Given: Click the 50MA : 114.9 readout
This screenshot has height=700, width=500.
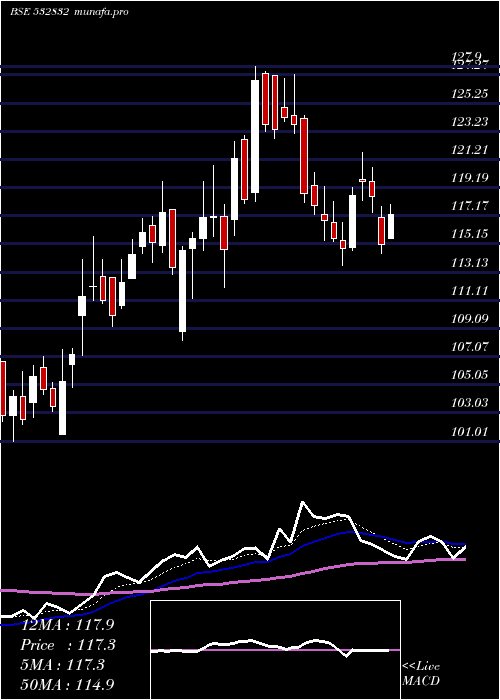Looking at the screenshot, I should 67,684.
